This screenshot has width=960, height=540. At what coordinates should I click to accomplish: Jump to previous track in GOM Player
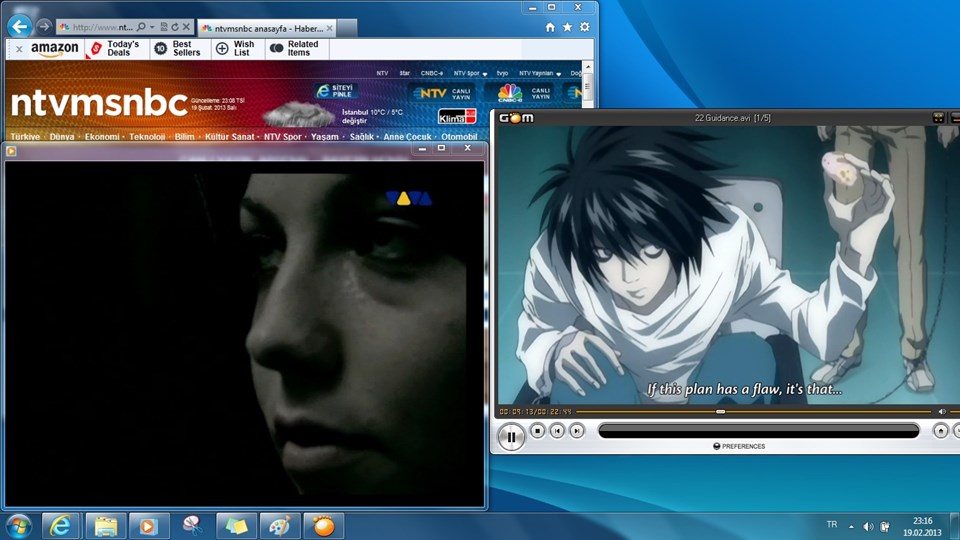pyautogui.click(x=557, y=431)
